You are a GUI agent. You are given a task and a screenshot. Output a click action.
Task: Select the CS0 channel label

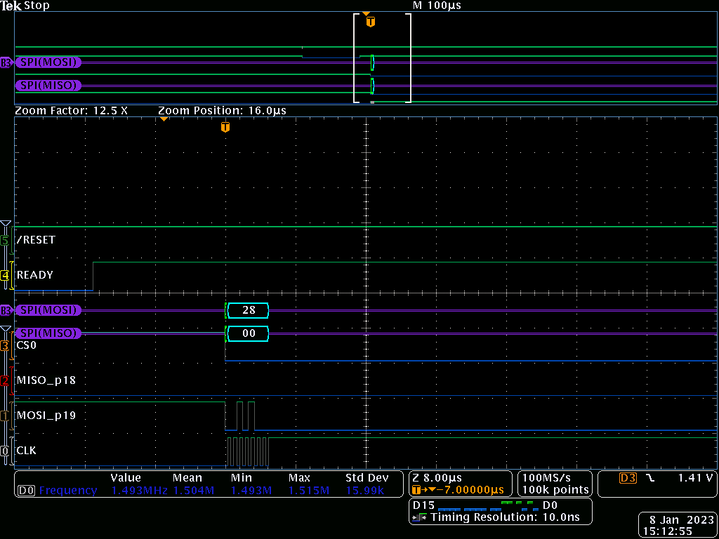26,345
